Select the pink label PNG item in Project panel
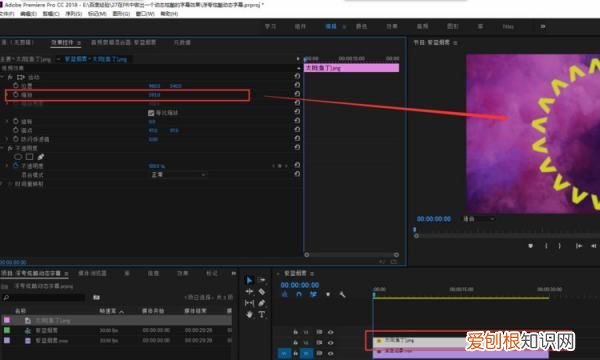This screenshot has height=360, width=600. click(x=116, y=320)
